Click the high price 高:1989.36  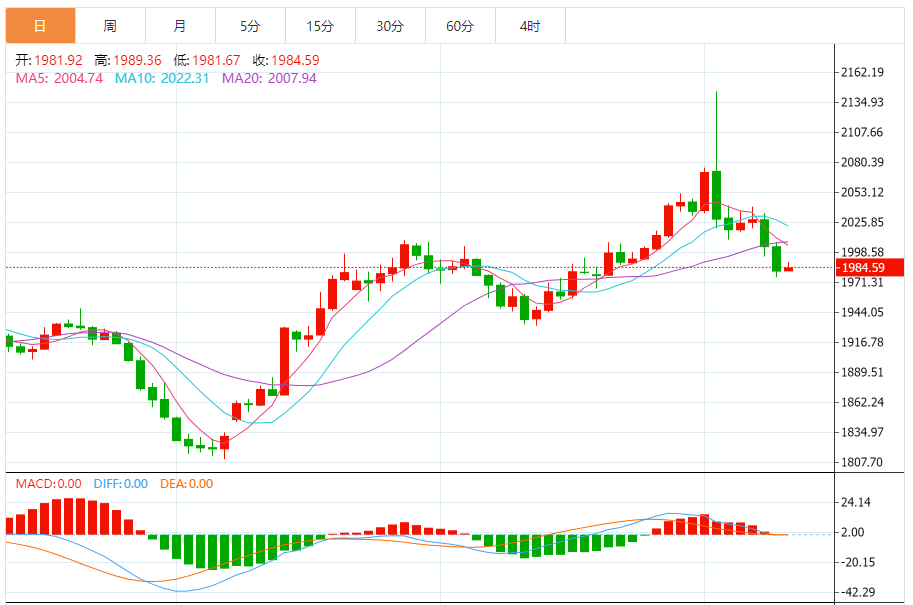[x=128, y=60]
